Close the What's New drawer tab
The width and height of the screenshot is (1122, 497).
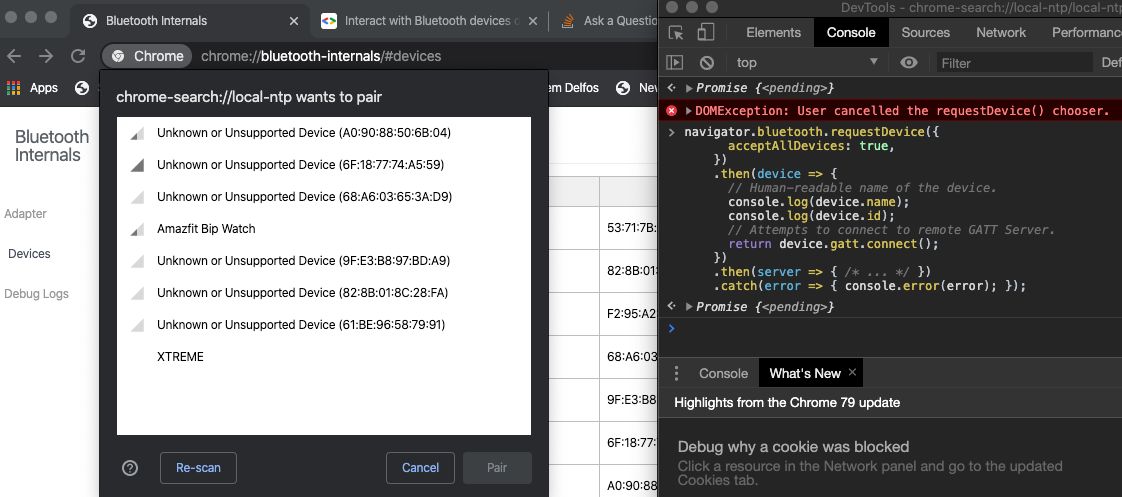(x=852, y=372)
